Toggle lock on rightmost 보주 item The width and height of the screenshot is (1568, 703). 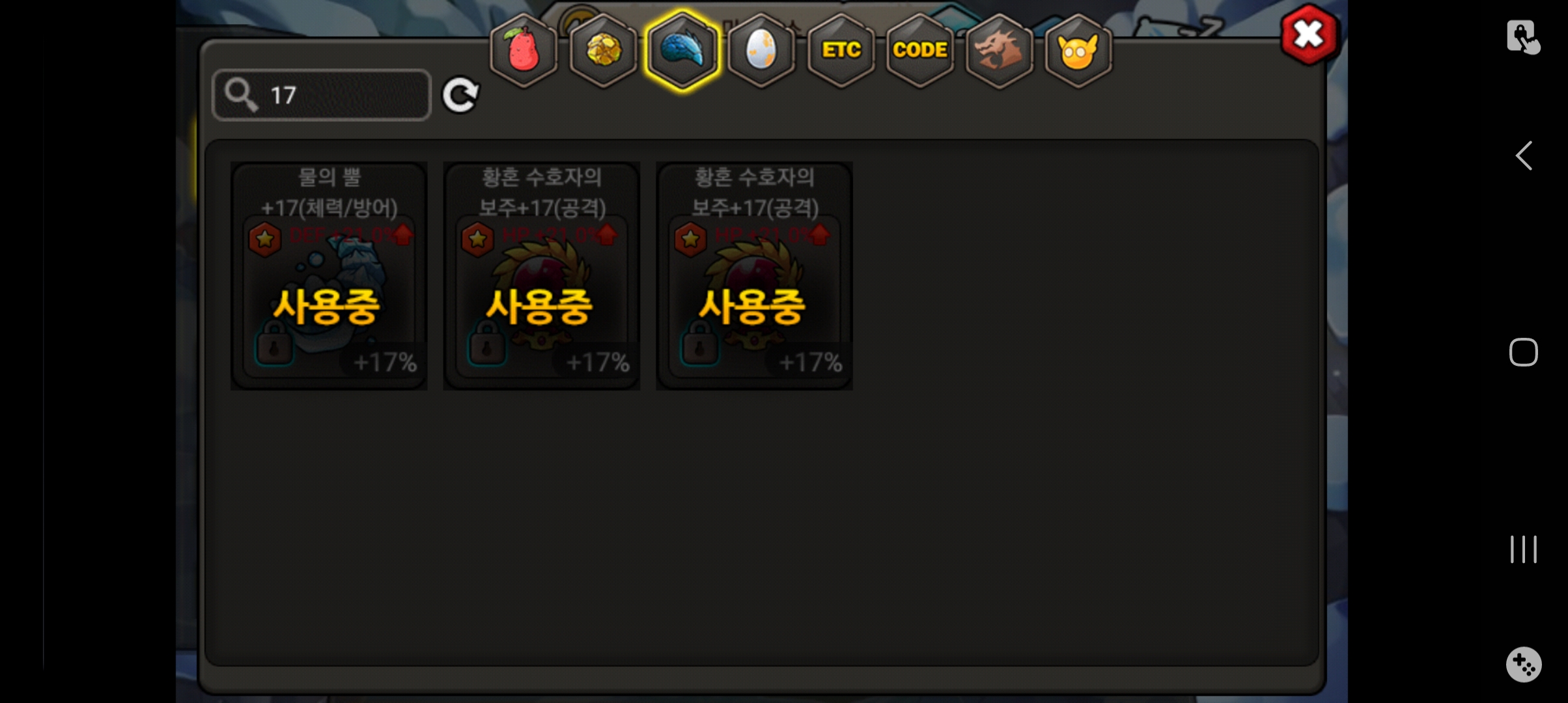(x=699, y=346)
